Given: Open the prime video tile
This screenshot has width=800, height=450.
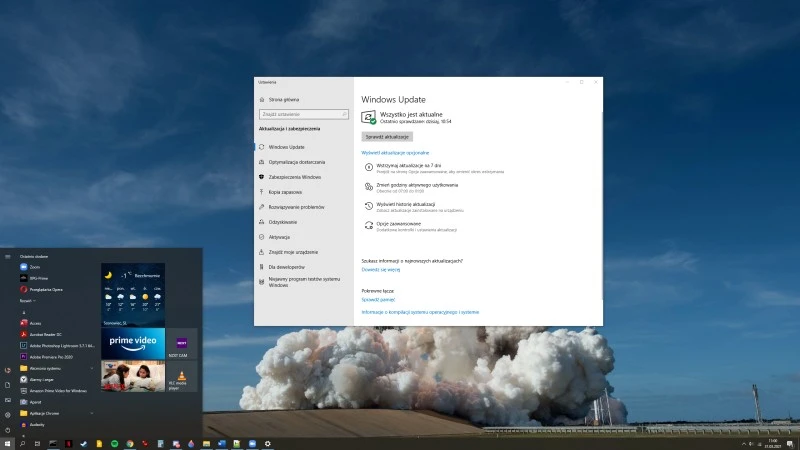Looking at the screenshot, I should (133, 343).
